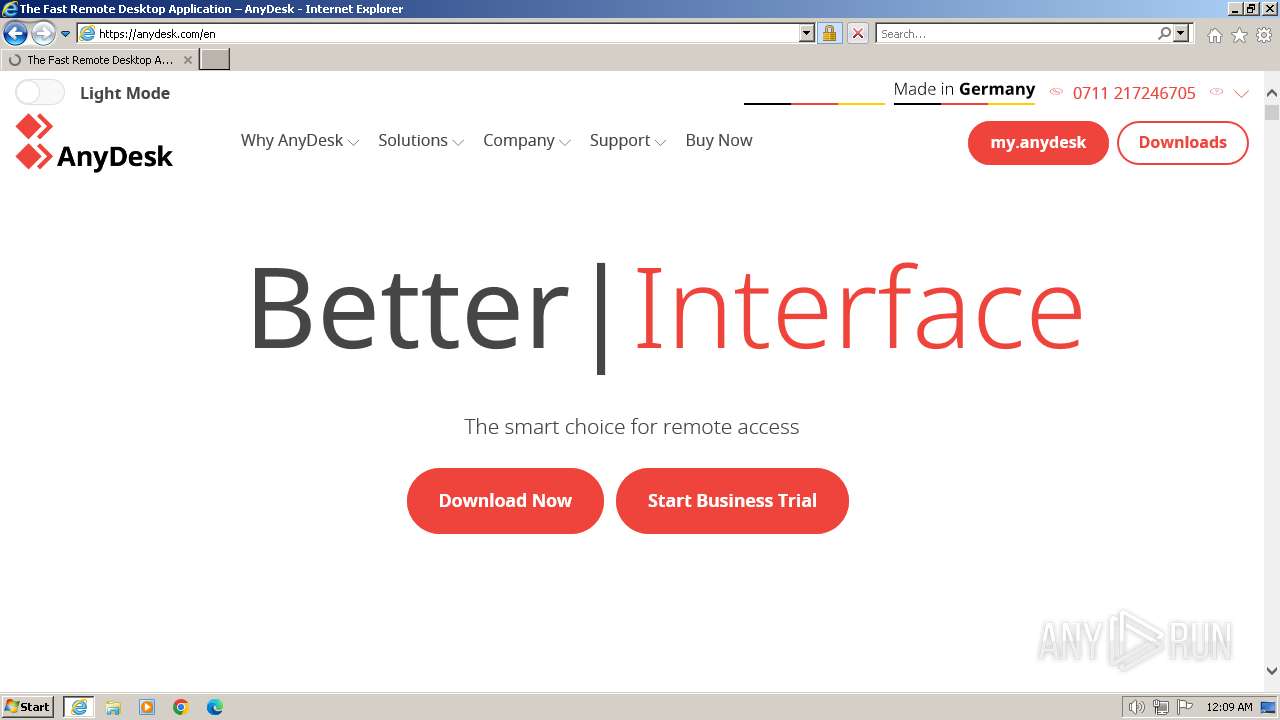Click phone icon left of phone number

pyautogui.click(x=1056, y=92)
